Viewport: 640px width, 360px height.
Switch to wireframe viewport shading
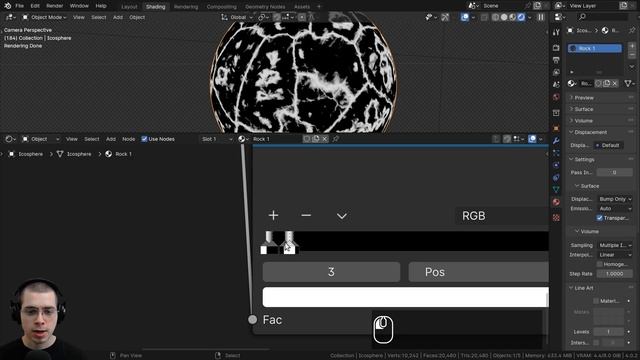496,17
